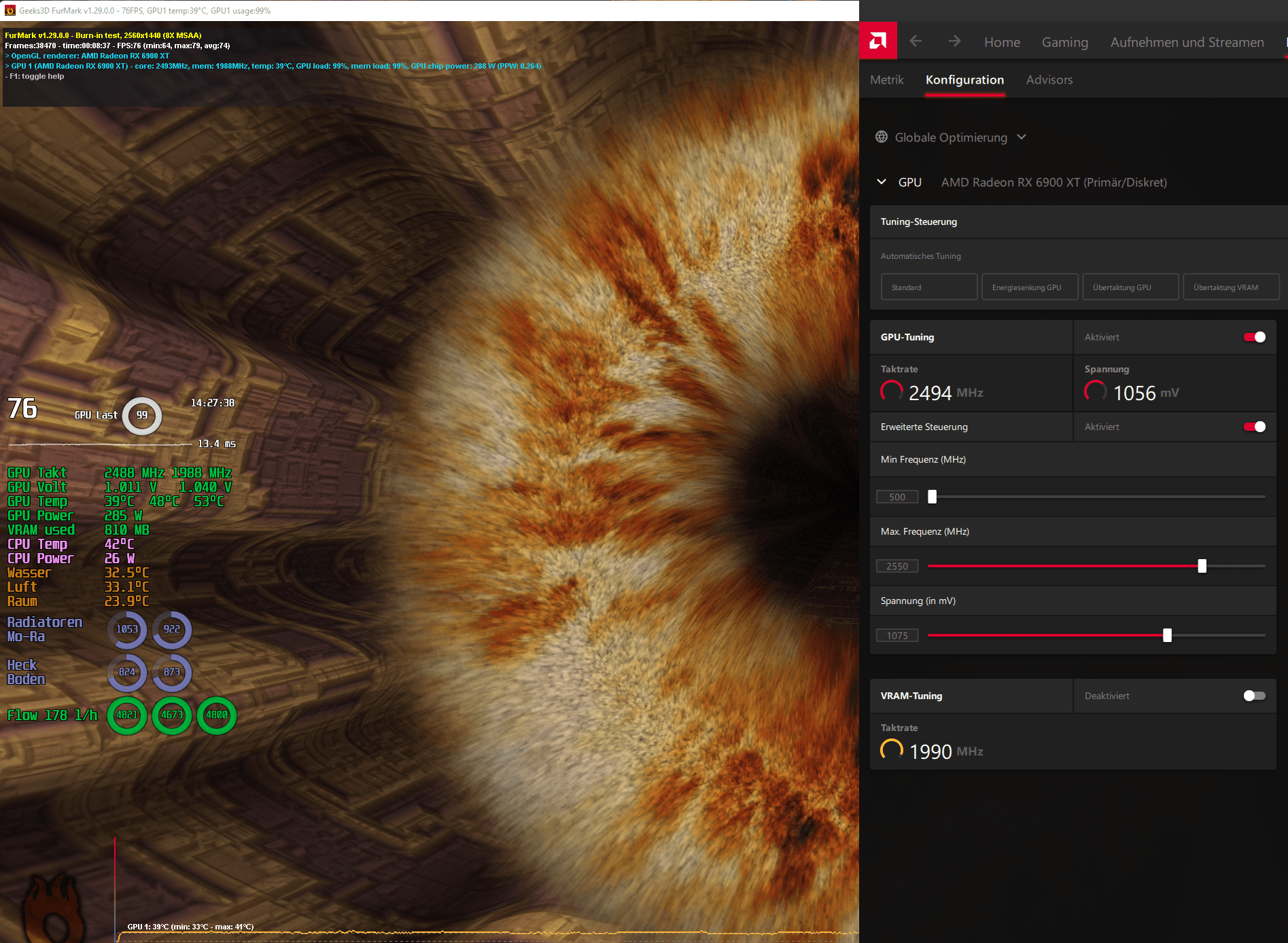Click the globe icon next to Globale Optimierung
The height and width of the screenshot is (943, 1288).
click(882, 137)
